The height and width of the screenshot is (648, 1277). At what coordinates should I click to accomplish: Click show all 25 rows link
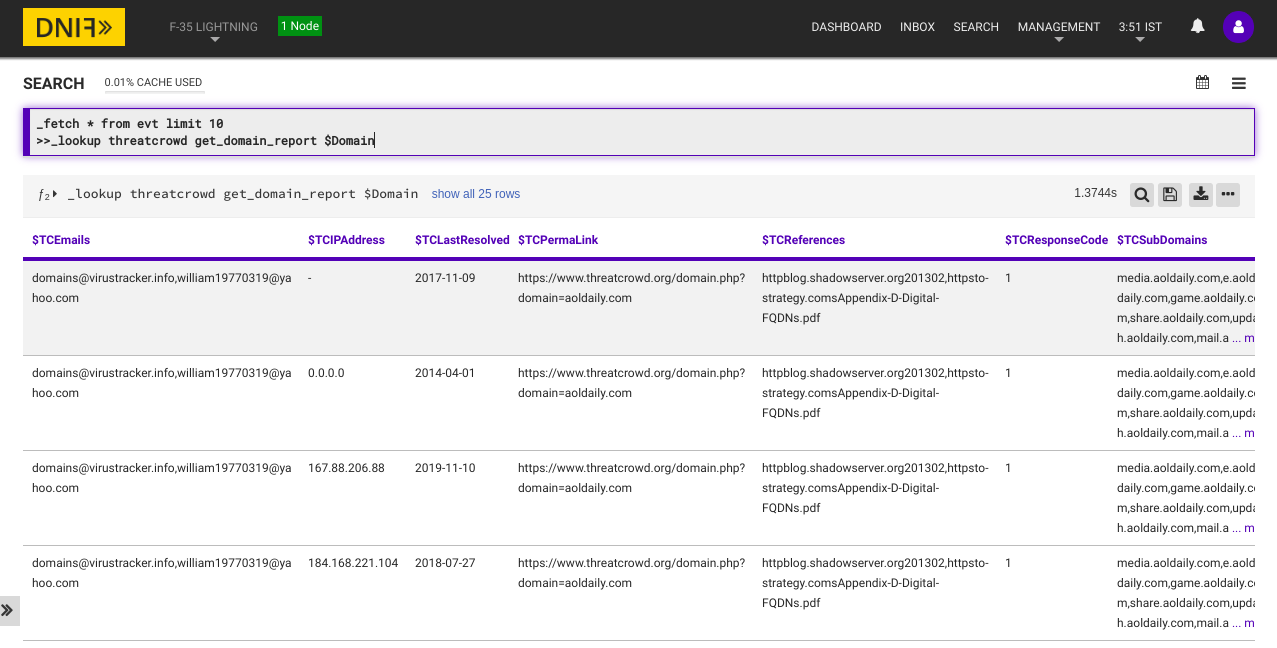[x=476, y=194]
